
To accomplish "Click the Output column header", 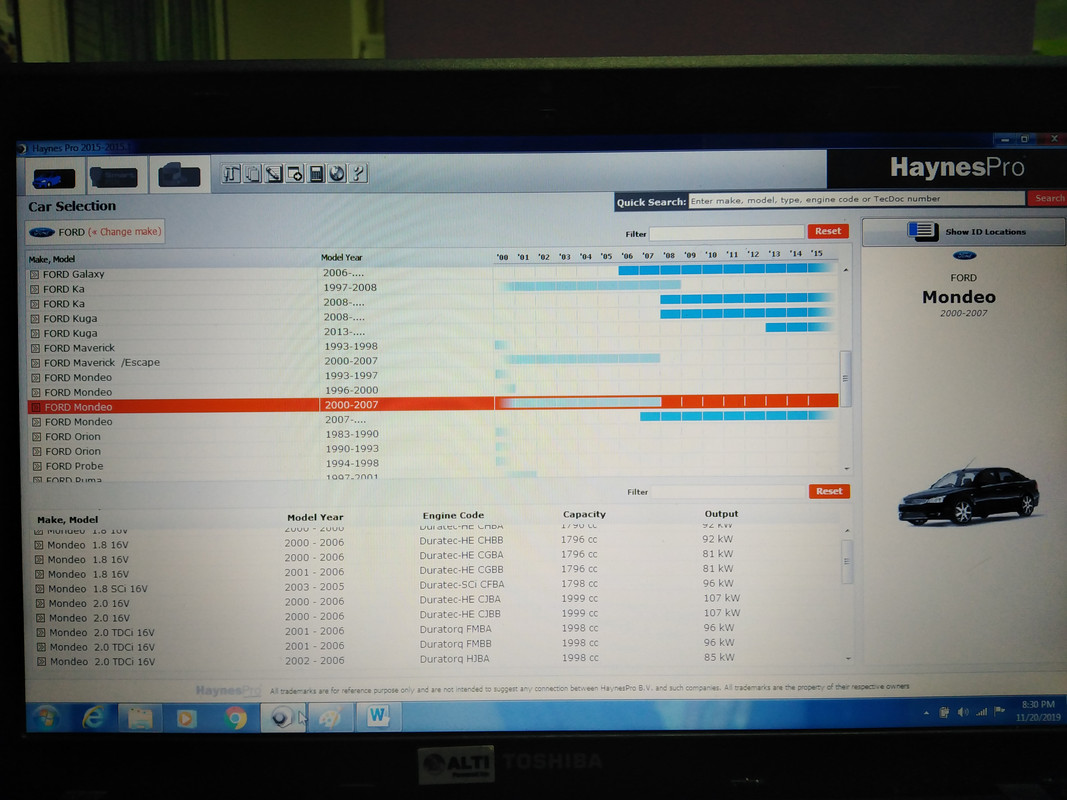I will (x=721, y=514).
